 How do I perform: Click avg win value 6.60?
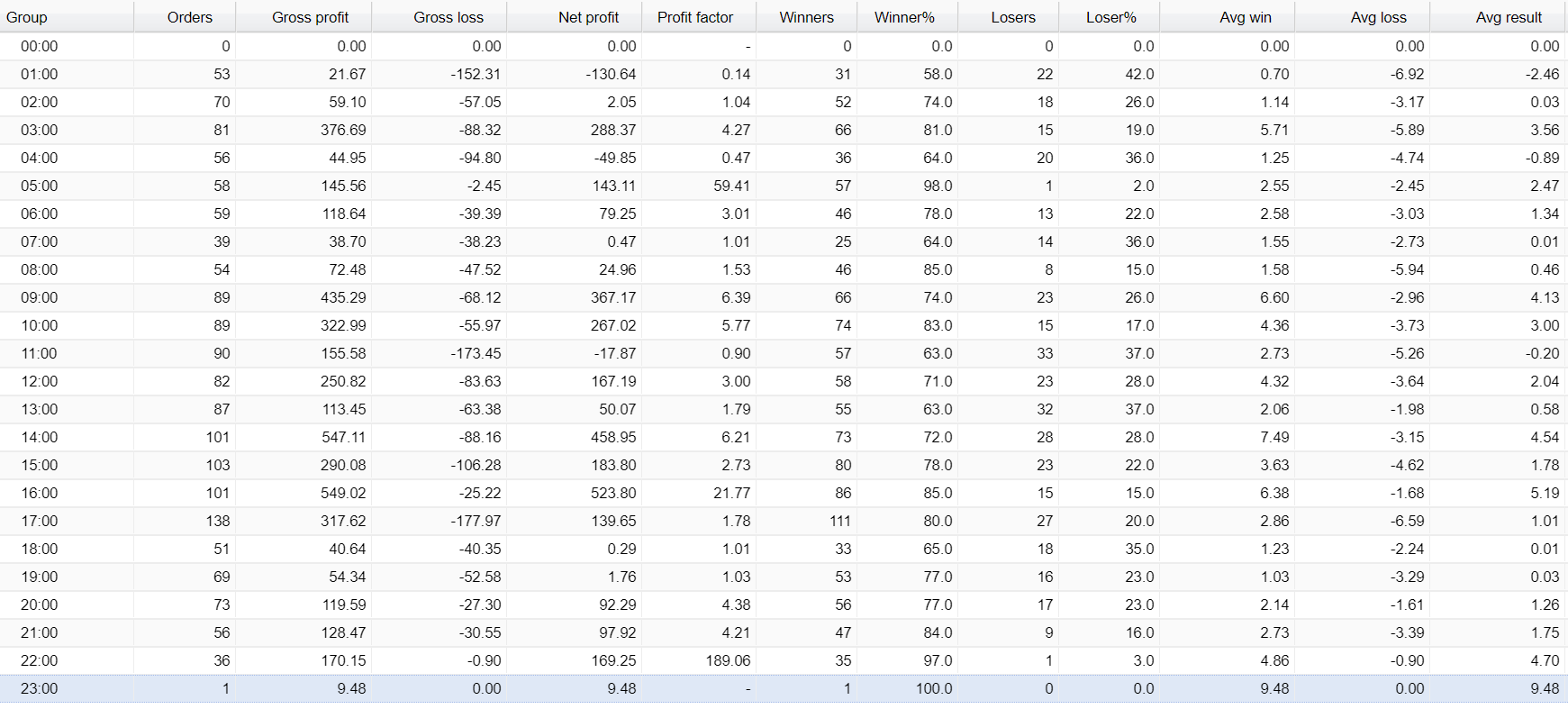pyautogui.click(x=1274, y=297)
